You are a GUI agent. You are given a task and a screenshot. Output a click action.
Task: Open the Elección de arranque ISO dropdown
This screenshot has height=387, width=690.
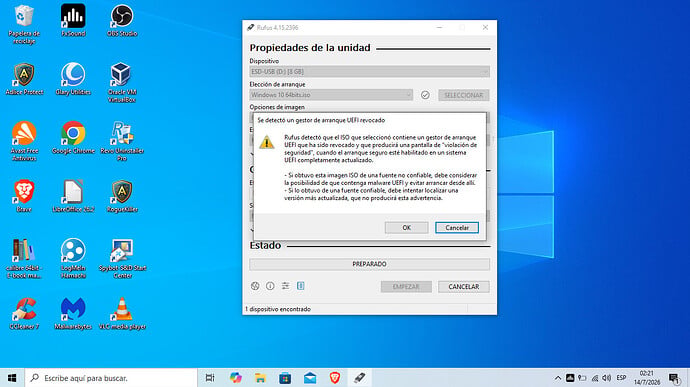tap(331, 95)
